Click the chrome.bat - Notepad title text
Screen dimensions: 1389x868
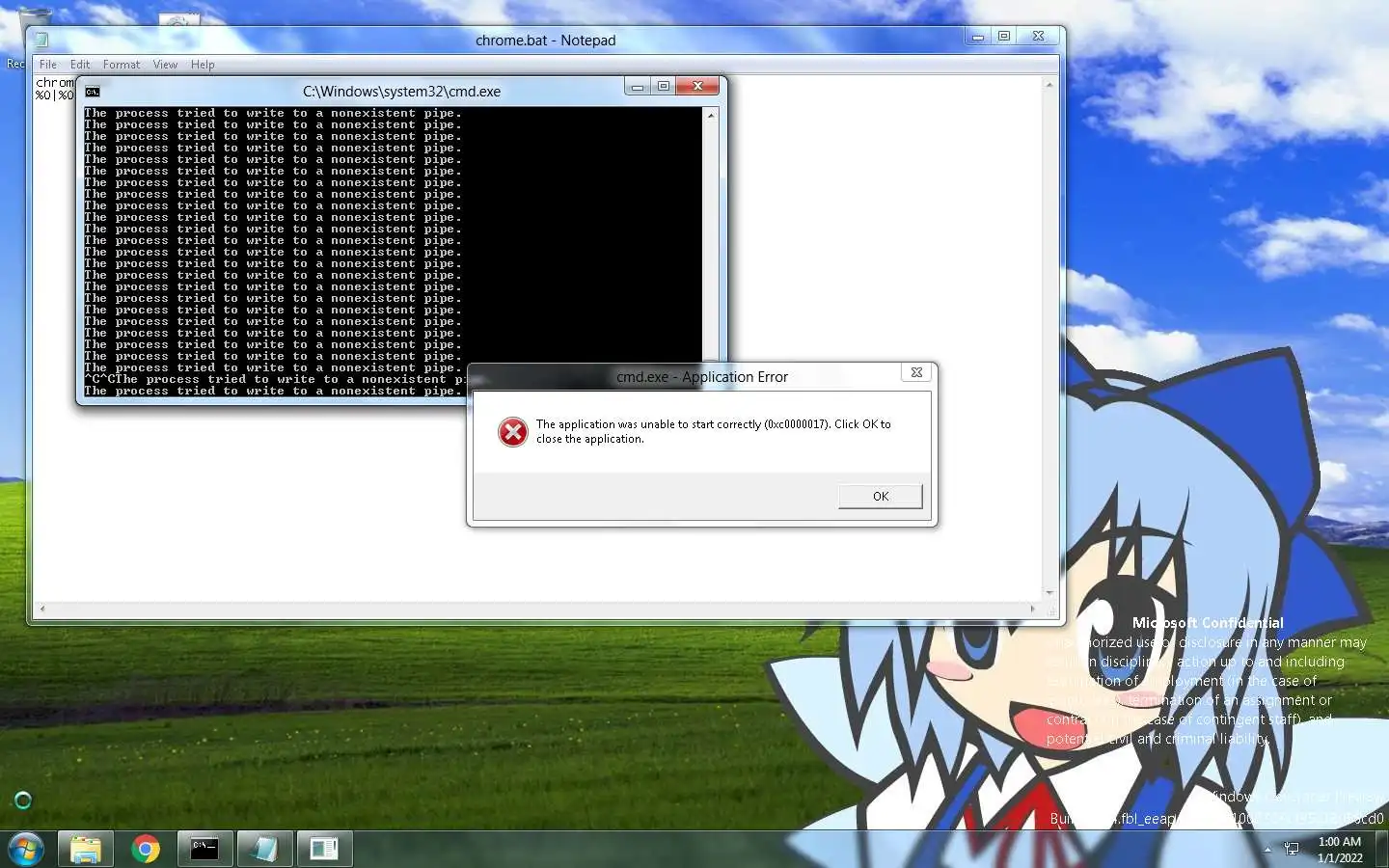[545, 41]
